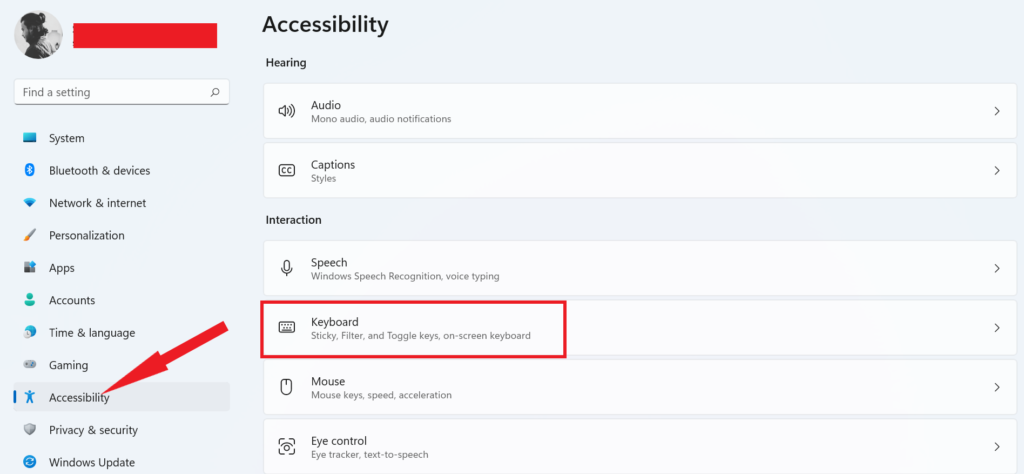Open Captions styles settings
Viewport: 1024px width, 474px height.
639,170
